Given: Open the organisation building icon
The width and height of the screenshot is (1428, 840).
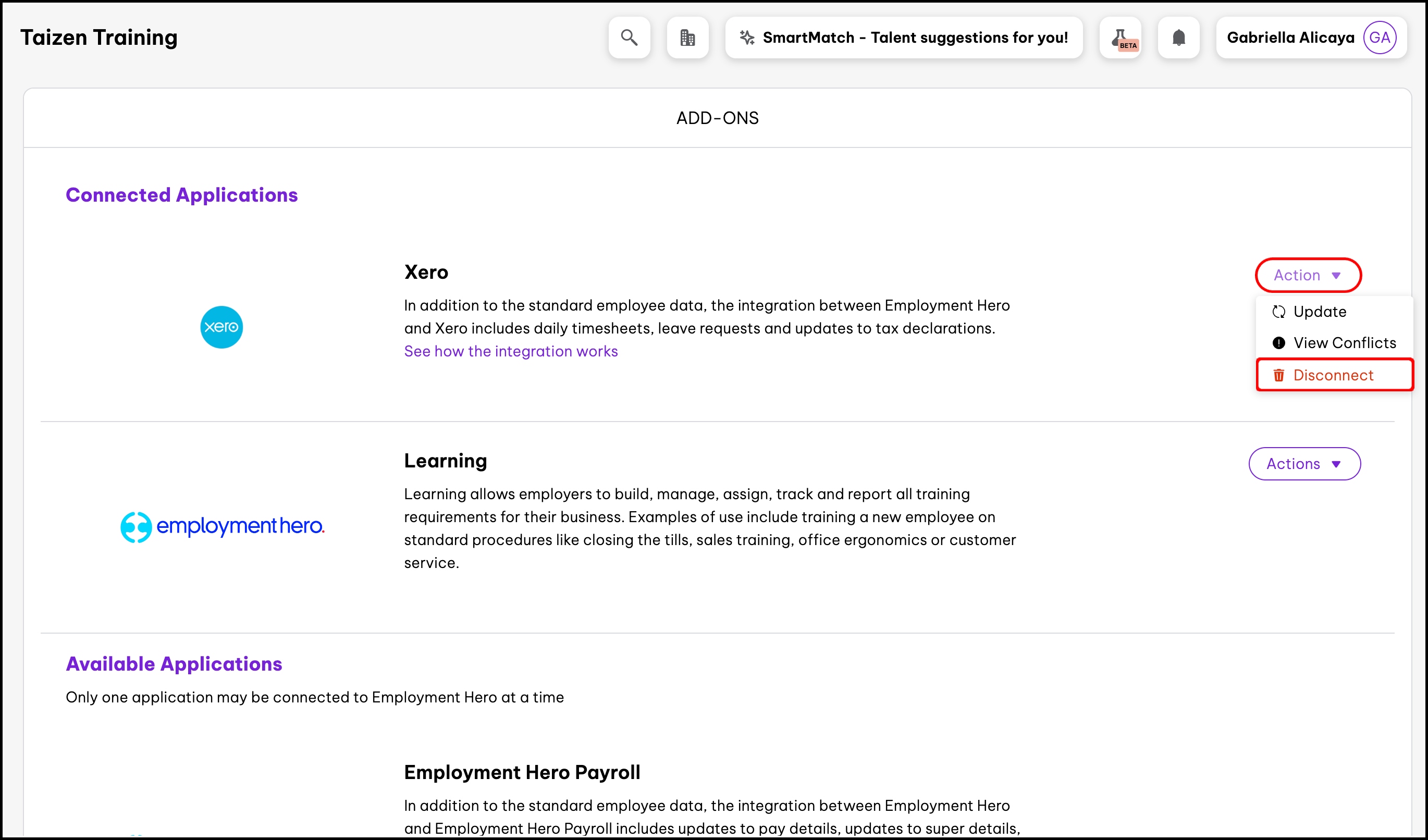Looking at the screenshot, I should pyautogui.click(x=687, y=38).
